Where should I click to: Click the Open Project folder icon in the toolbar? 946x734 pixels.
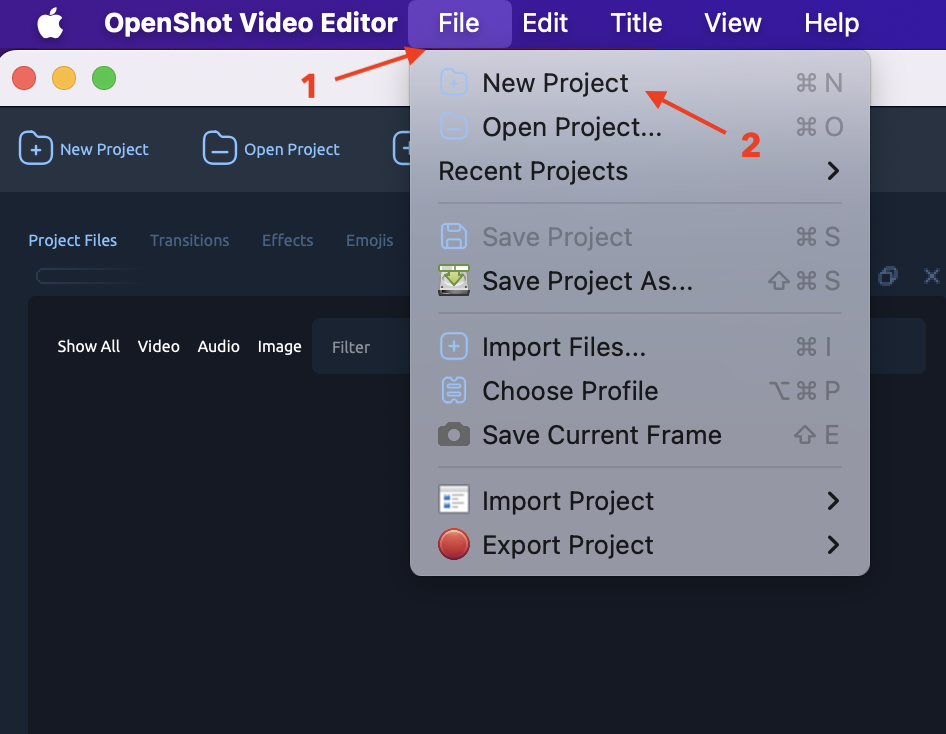click(x=219, y=148)
